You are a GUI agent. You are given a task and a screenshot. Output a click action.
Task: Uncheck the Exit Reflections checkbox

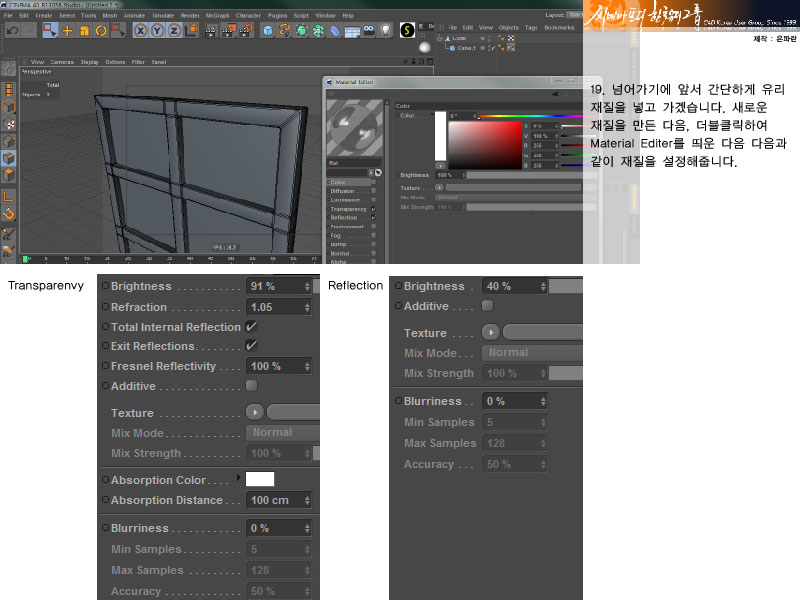252,346
